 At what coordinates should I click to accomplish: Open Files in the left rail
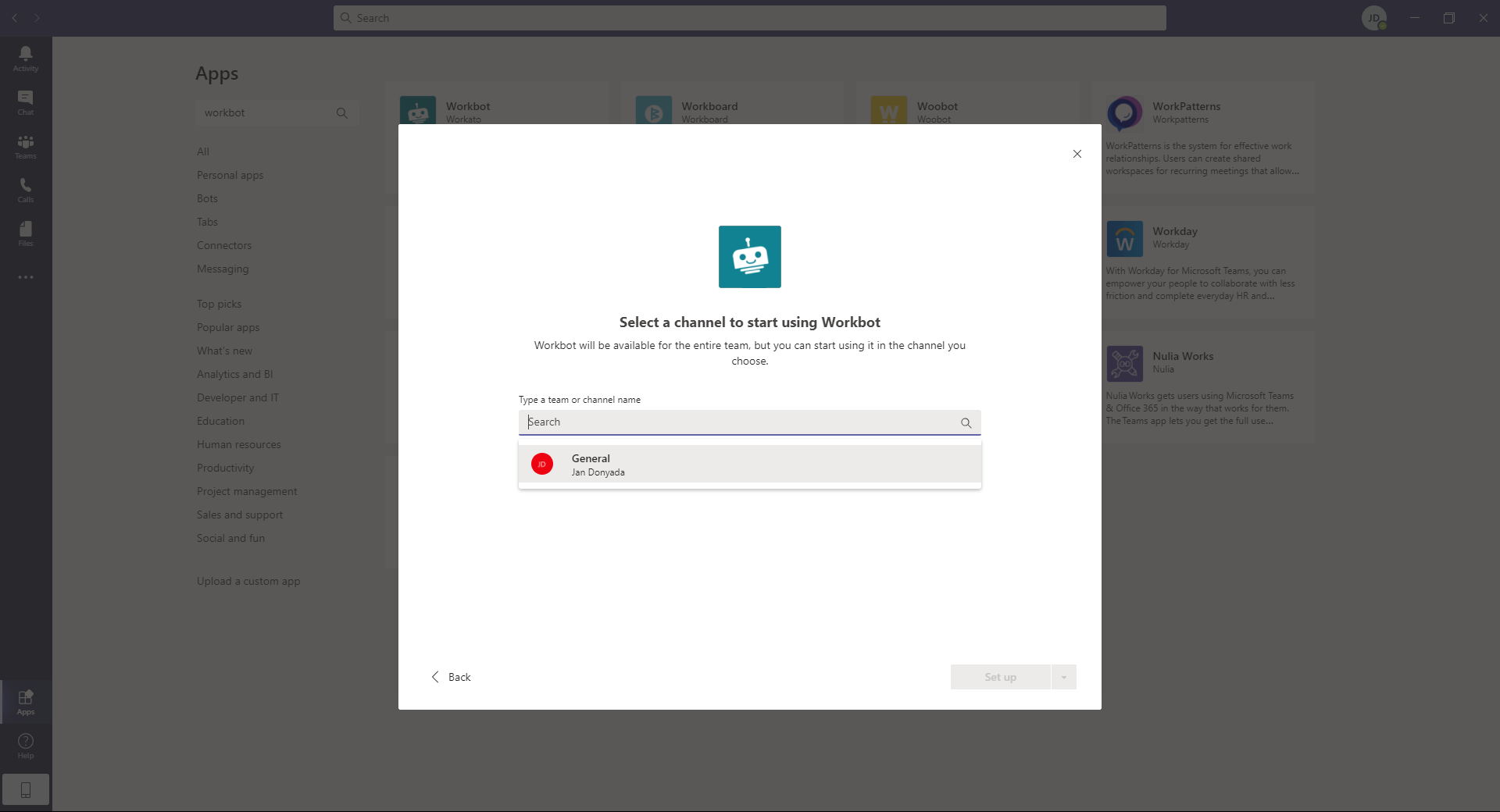pyautogui.click(x=26, y=233)
